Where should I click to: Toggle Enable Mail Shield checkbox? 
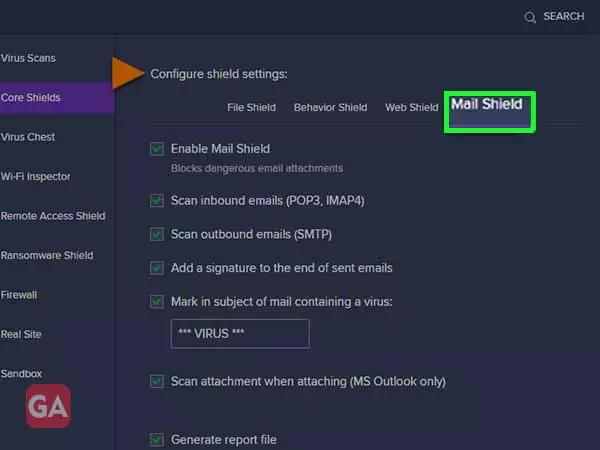pos(157,149)
